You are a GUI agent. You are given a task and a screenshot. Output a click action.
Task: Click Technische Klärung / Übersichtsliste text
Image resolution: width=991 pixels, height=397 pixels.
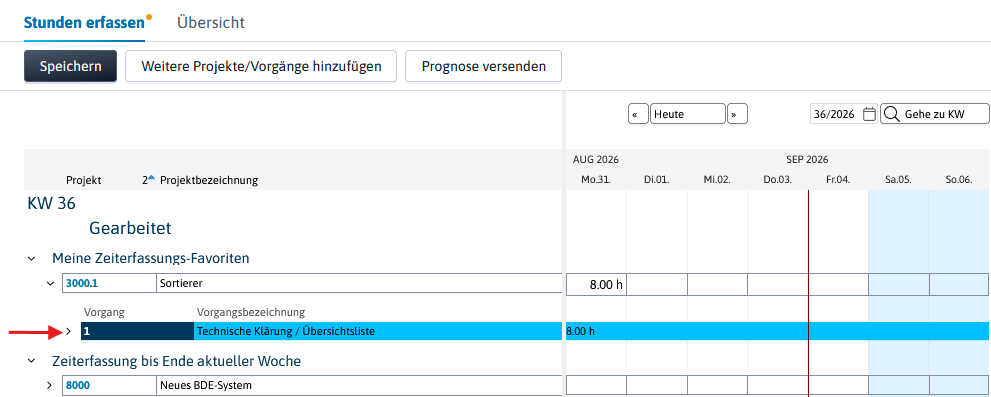(286, 331)
